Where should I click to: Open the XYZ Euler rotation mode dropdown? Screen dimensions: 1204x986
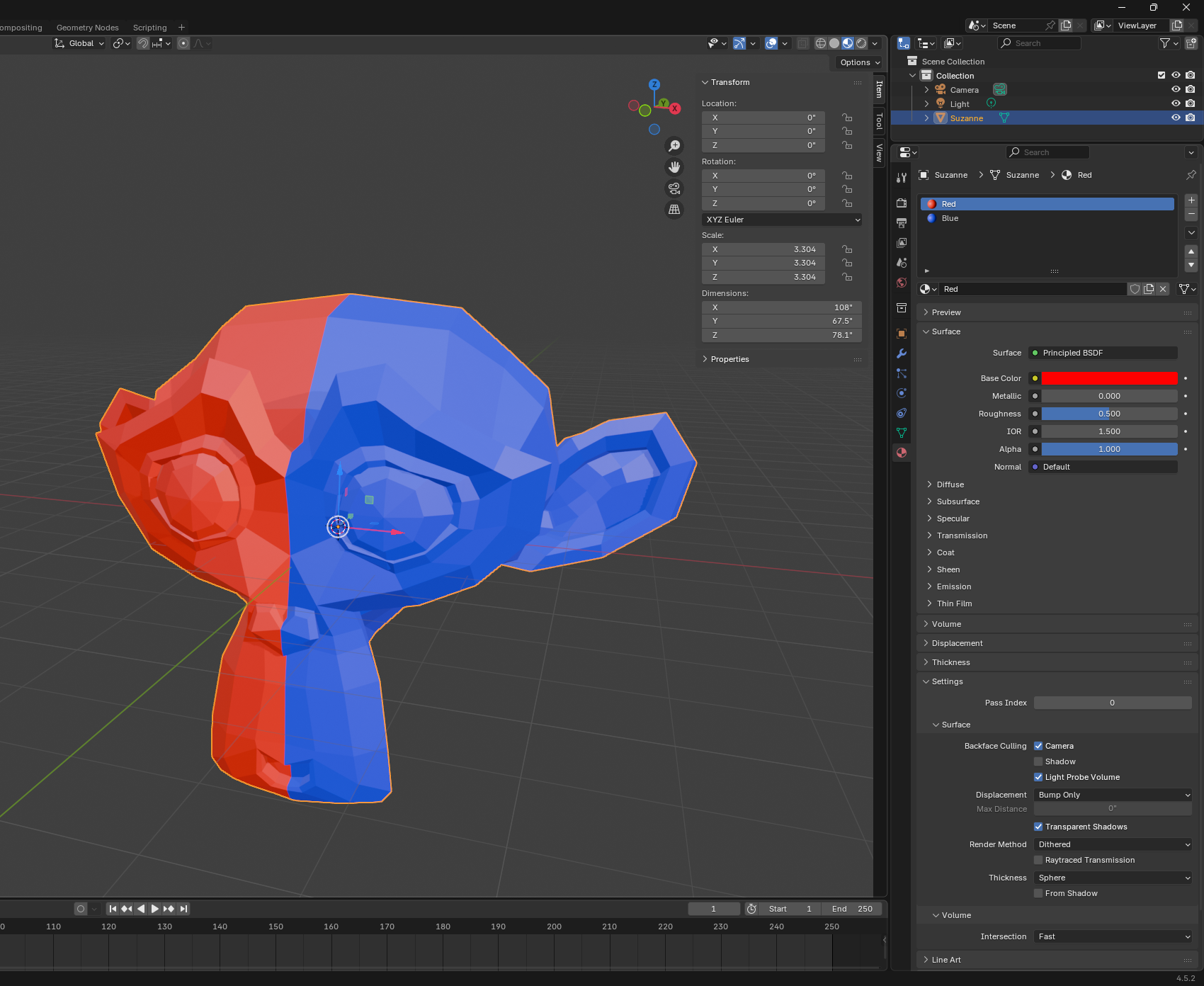pyautogui.click(x=782, y=220)
